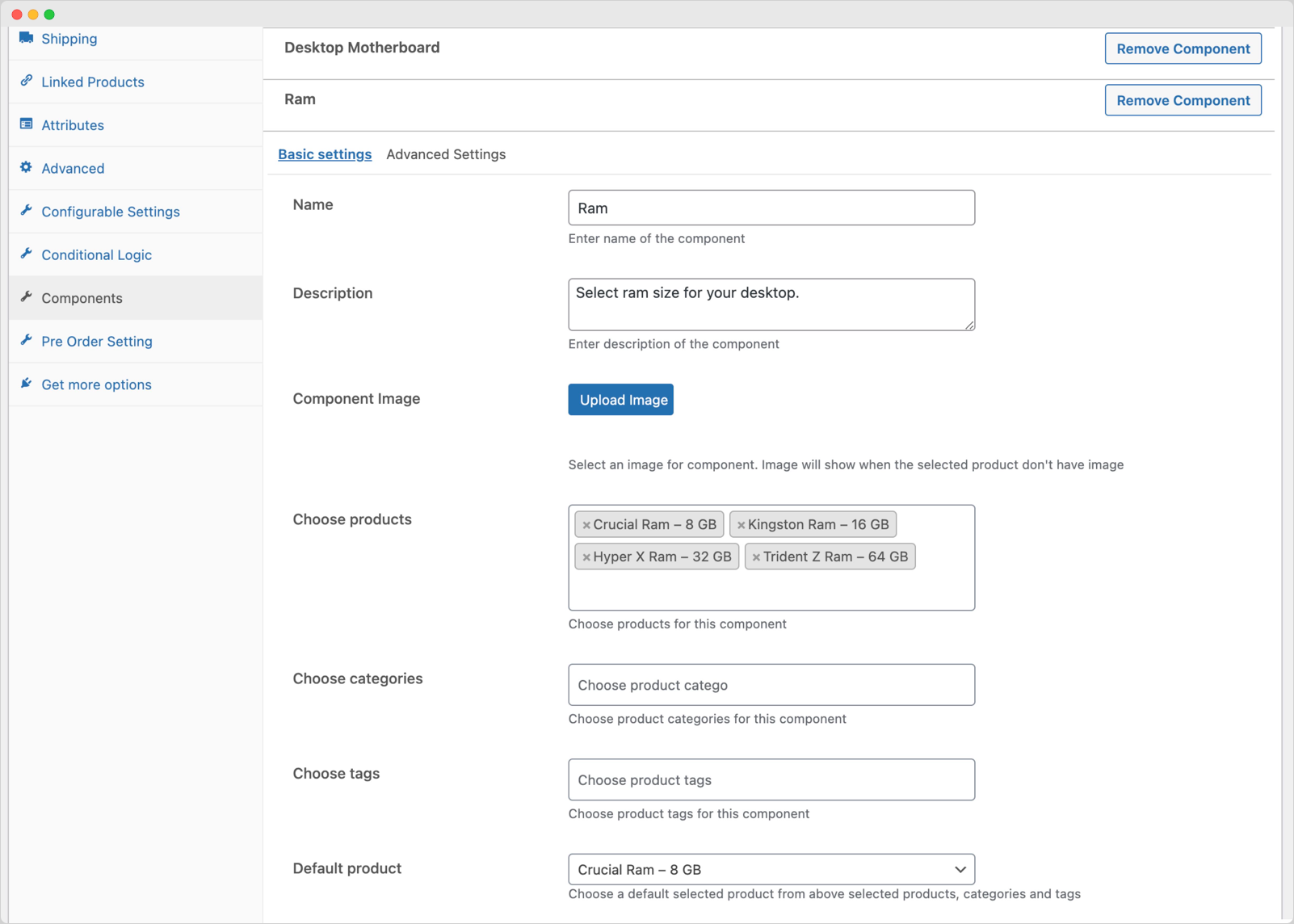Select the Shipping truck icon in sidebar
The height and width of the screenshot is (924, 1294).
[27, 38]
